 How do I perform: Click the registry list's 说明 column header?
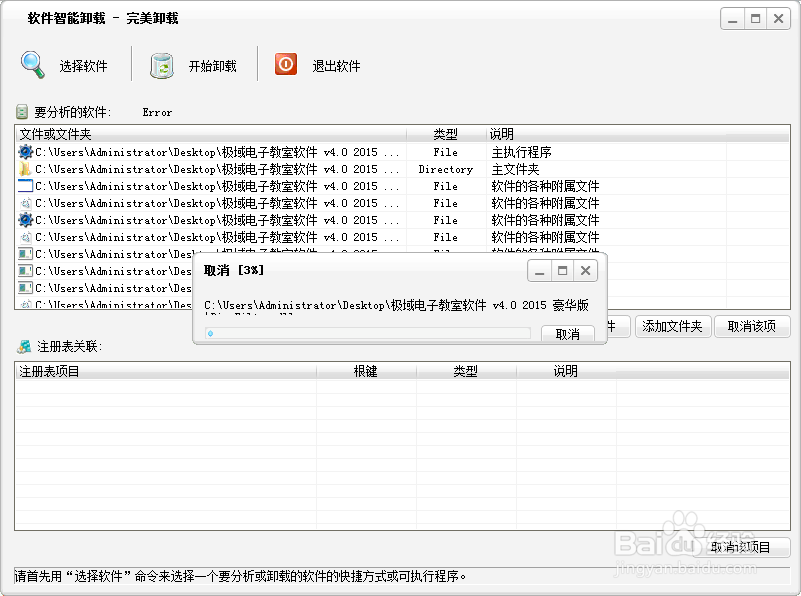pyautogui.click(x=566, y=371)
